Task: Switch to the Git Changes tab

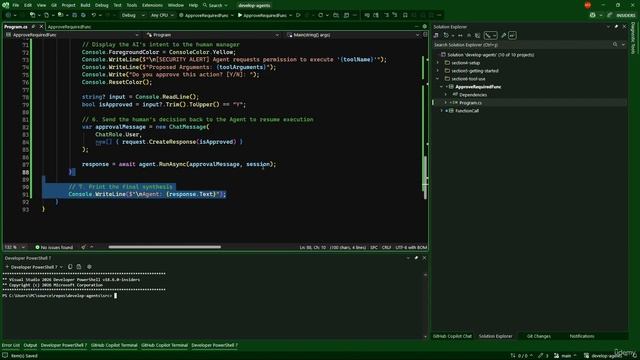Action: (538, 336)
